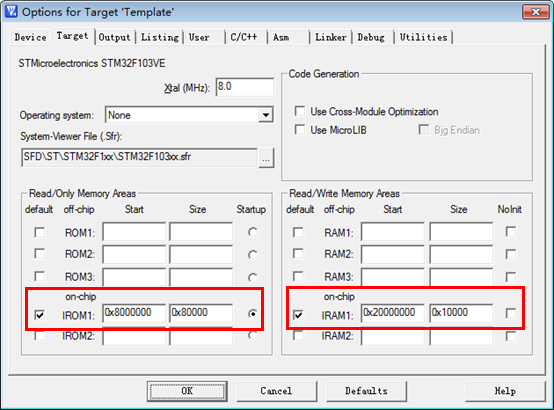Click the ROM1 Size field

(x=201, y=232)
